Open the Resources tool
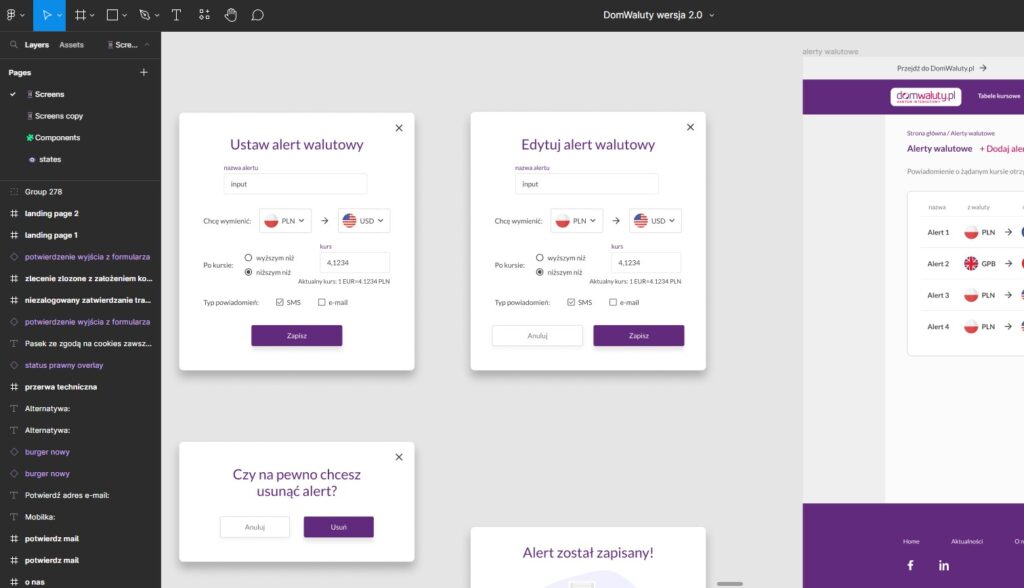This screenshot has width=1024, height=588. 204,15
